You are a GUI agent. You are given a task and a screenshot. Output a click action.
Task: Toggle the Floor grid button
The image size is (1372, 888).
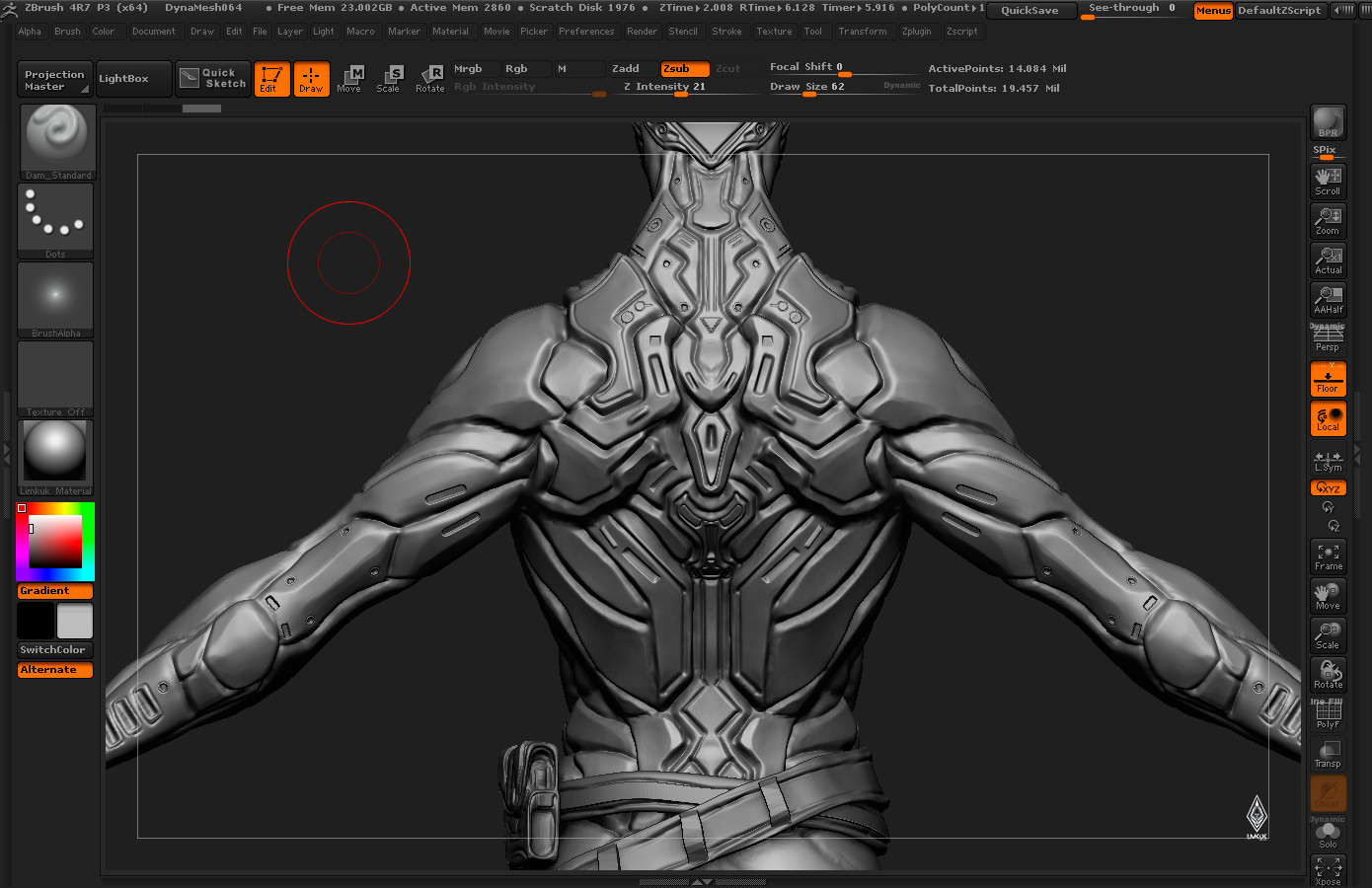(1328, 379)
